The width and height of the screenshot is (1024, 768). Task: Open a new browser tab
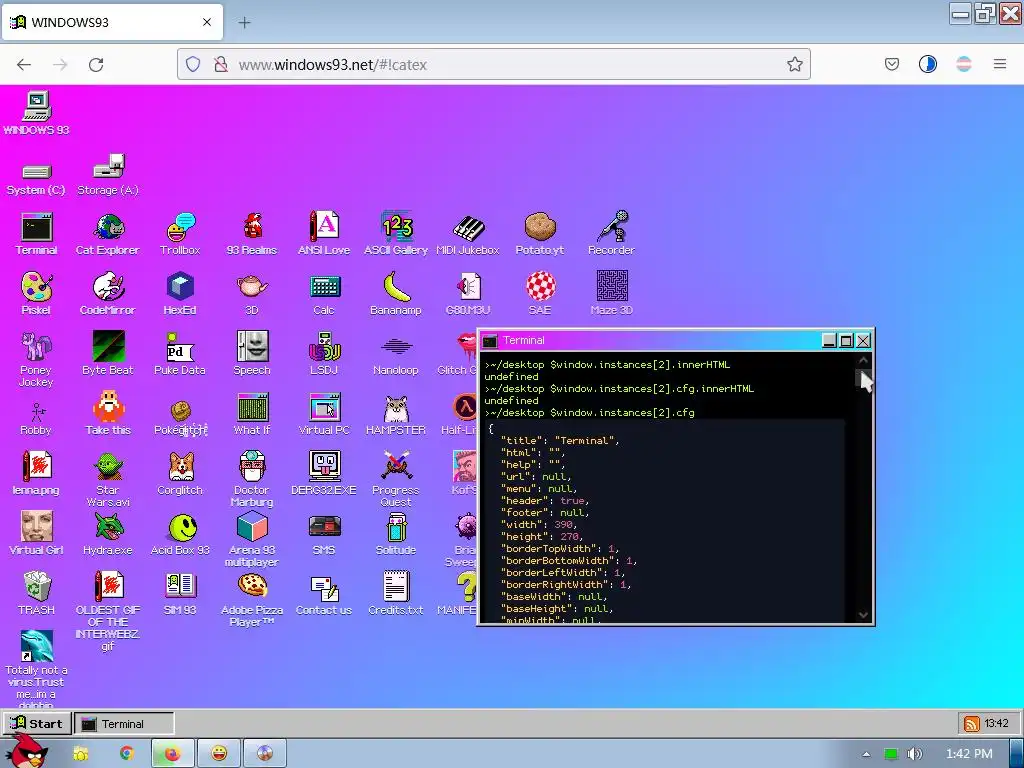point(244,23)
